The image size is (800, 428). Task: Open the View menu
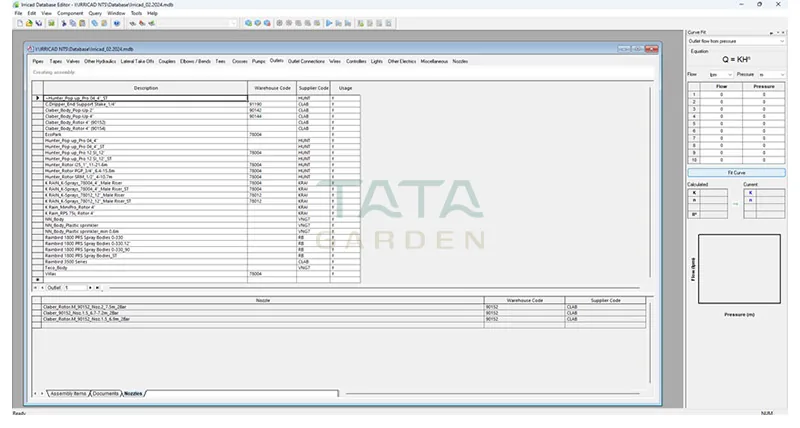[x=46, y=13]
